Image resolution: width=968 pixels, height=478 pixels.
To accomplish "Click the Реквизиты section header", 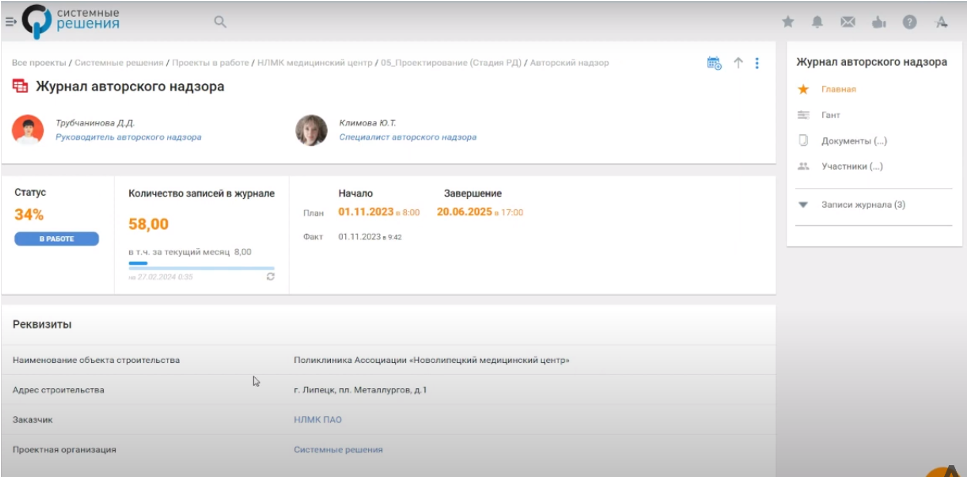I will coord(42,324).
